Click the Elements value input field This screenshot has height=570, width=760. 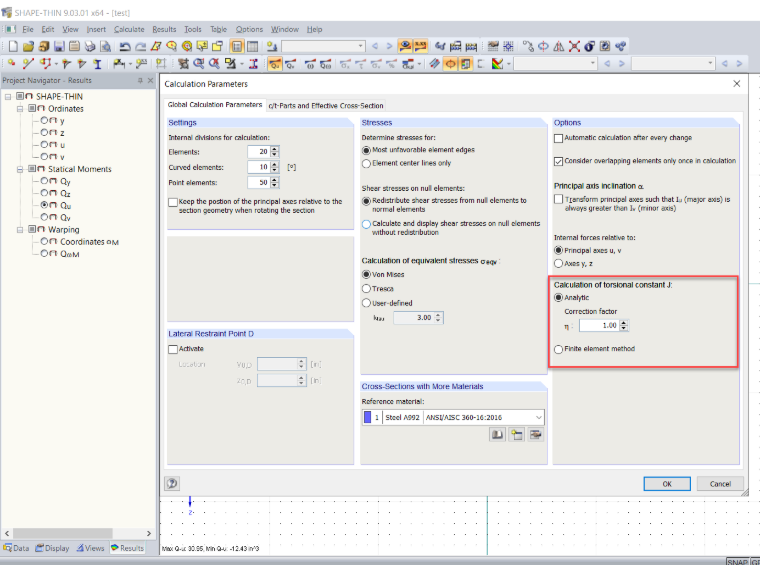pos(259,152)
